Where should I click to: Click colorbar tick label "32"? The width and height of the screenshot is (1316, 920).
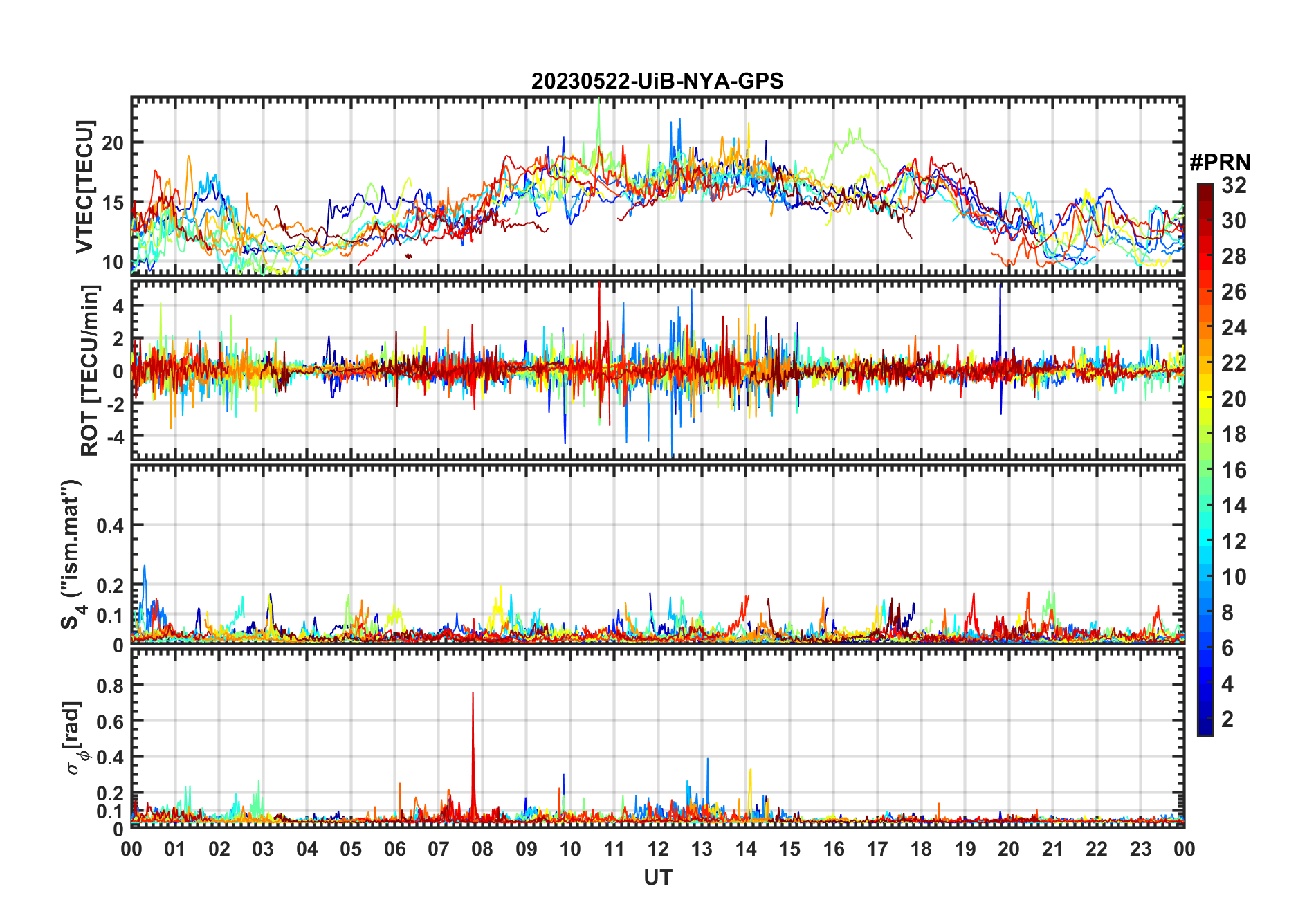[x=1234, y=185]
